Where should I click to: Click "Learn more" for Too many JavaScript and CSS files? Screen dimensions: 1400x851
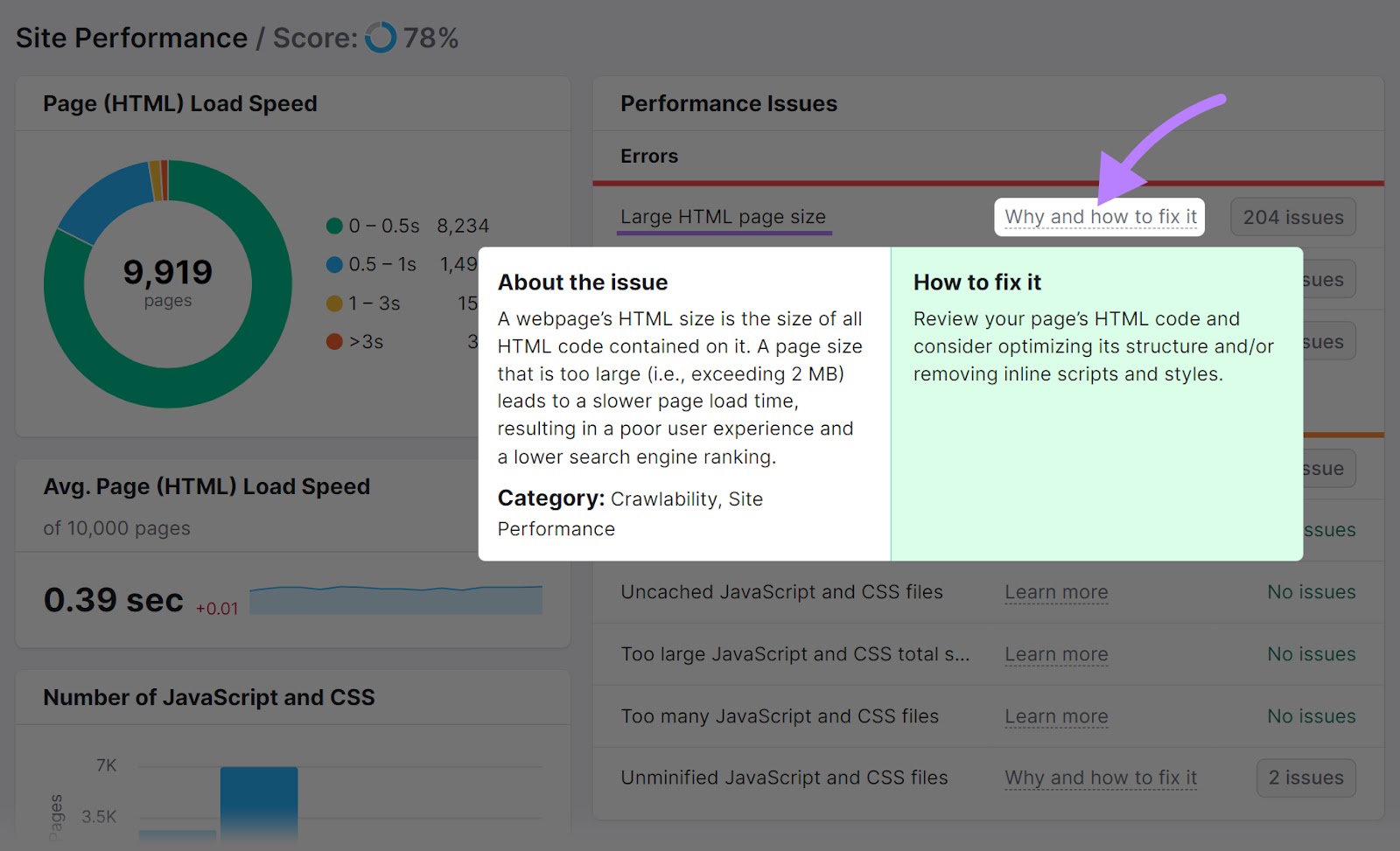(1056, 715)
